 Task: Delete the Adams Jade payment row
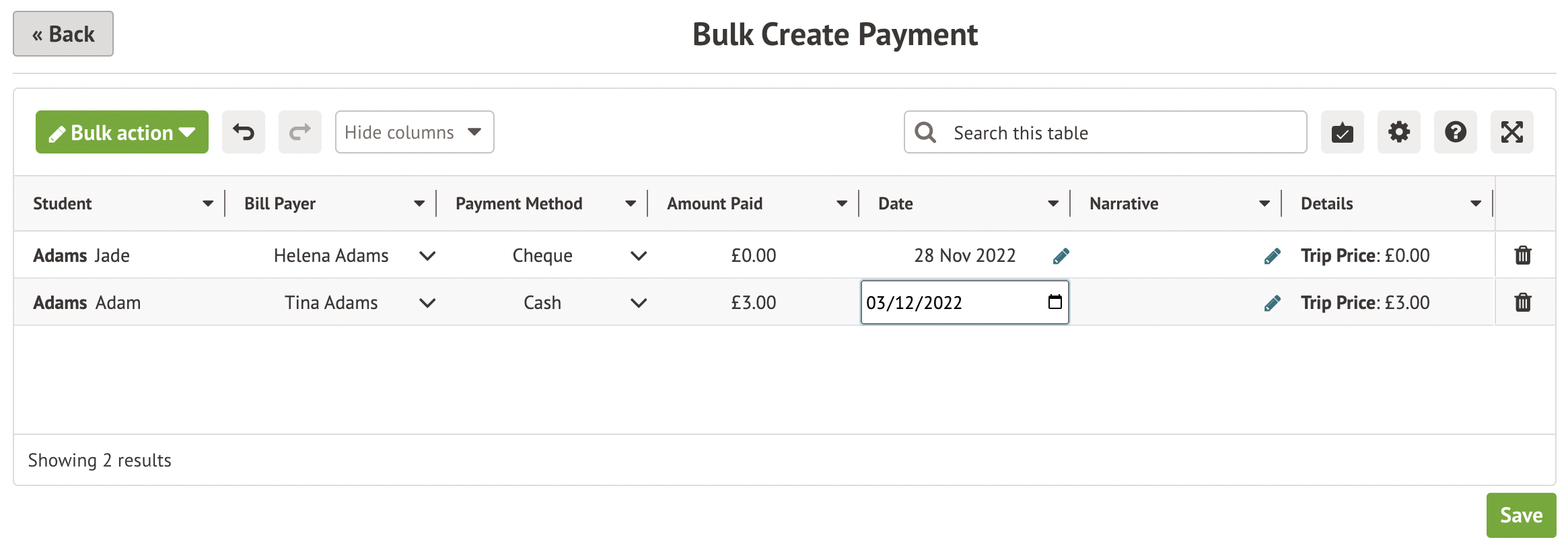(1523, 255)
